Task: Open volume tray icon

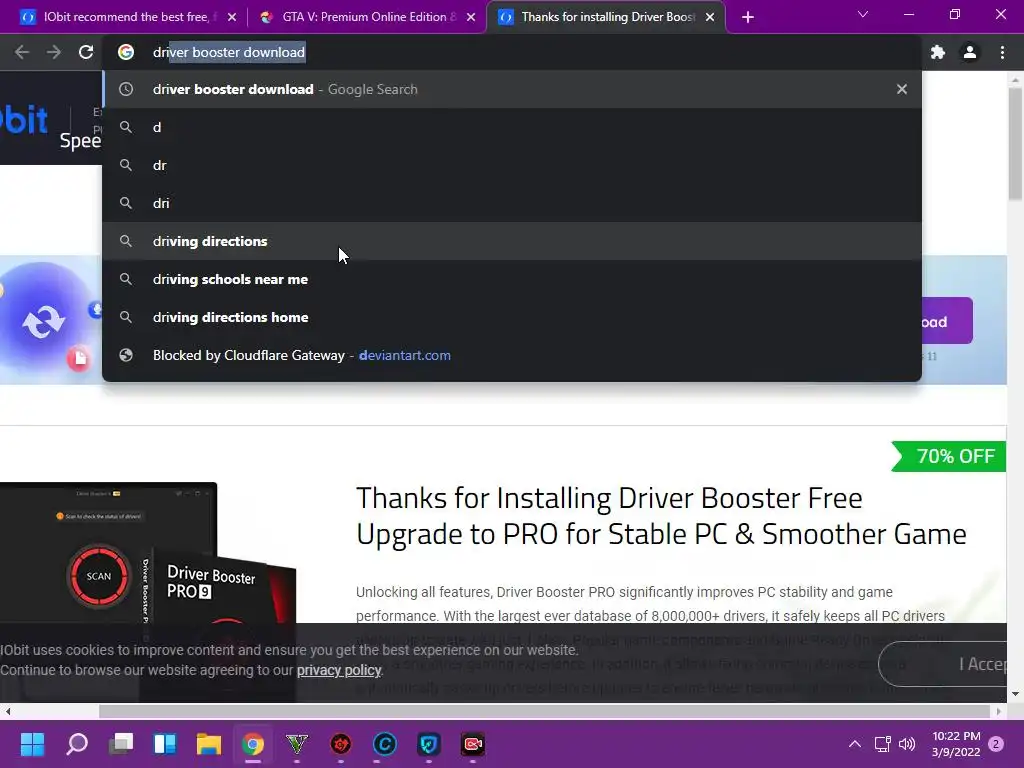Action: click(x=907, y=744)
